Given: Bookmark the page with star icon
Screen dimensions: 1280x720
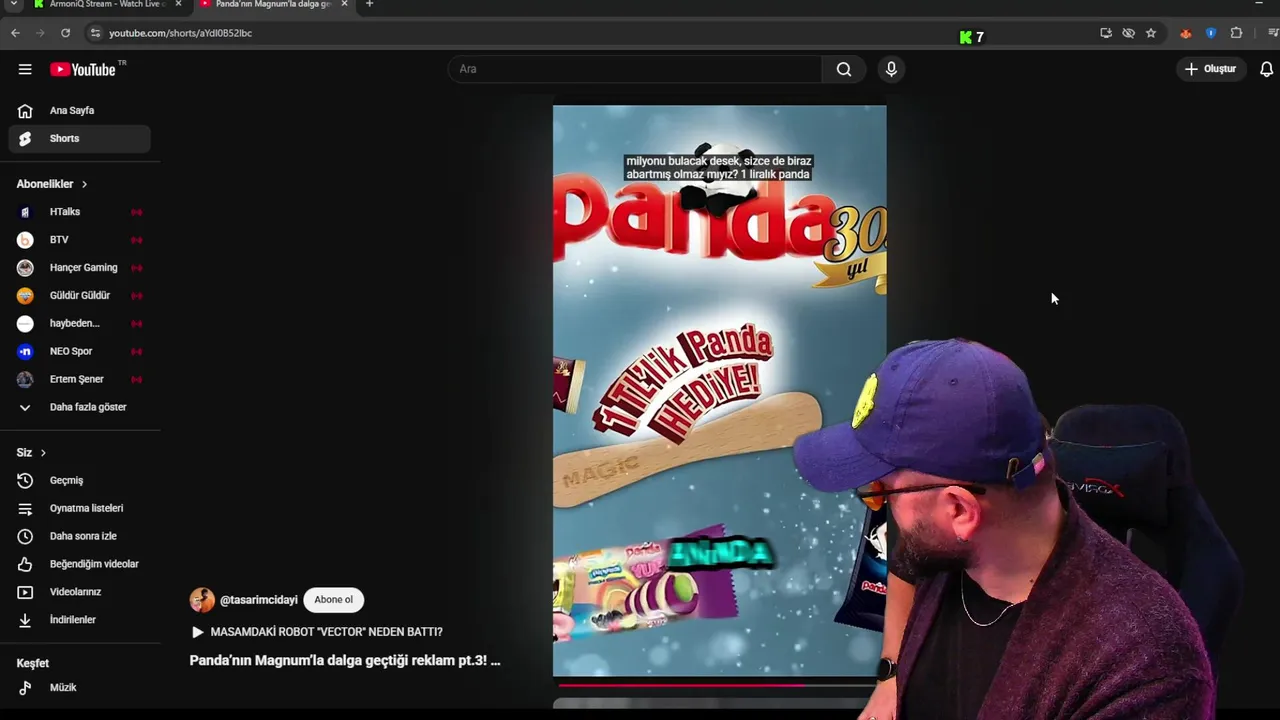Looking at the screenshot, I should (1151, 33).
